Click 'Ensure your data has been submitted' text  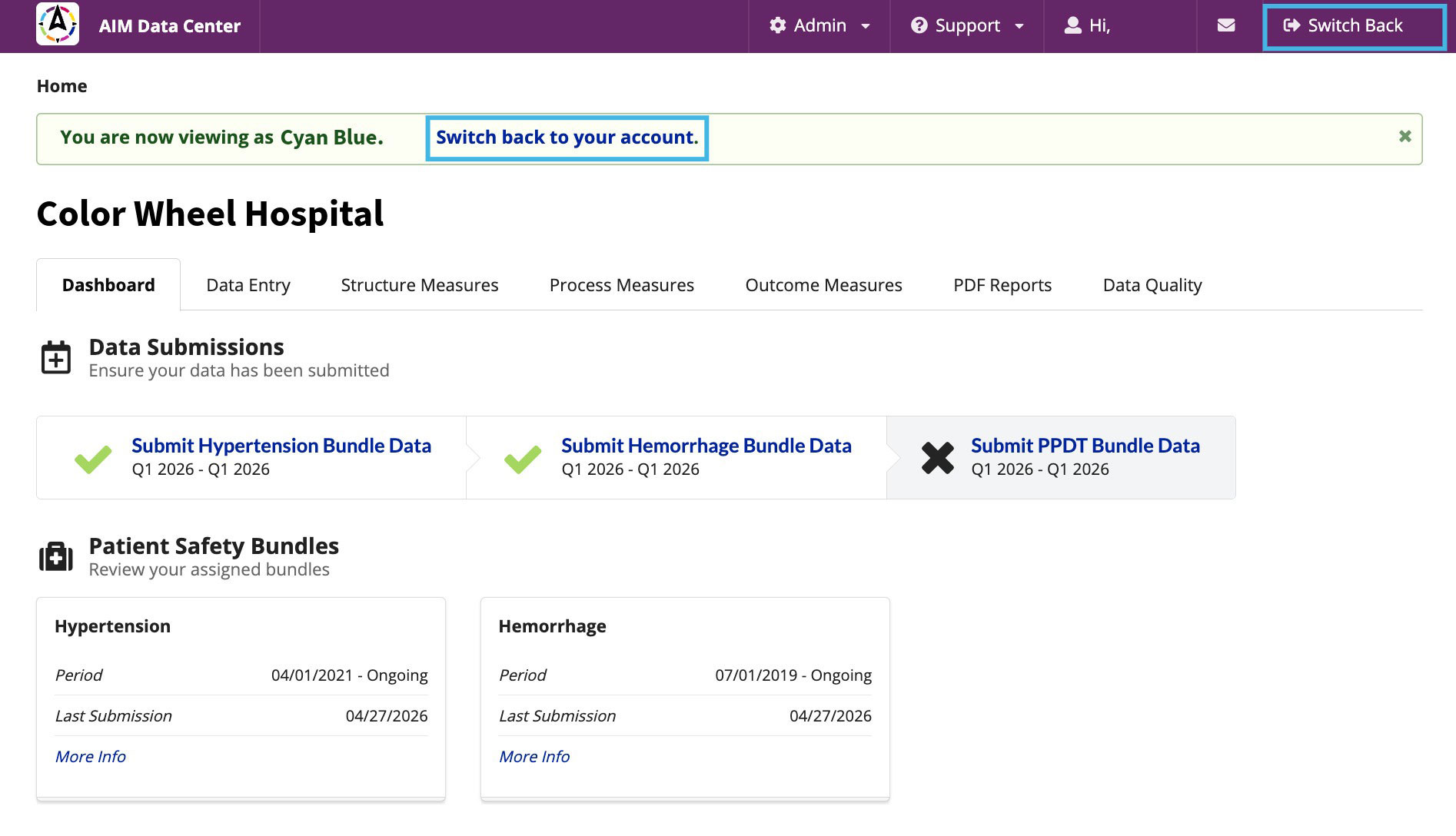click(x=239, y=371)
